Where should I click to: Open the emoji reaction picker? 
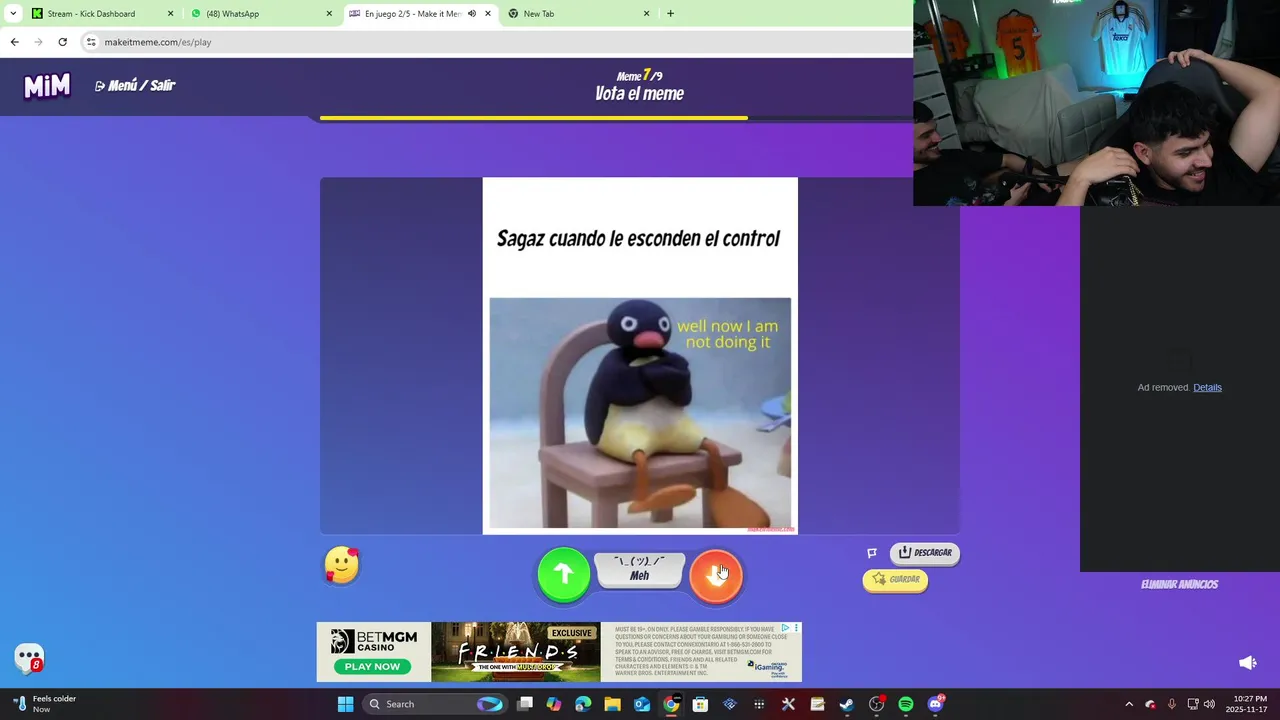point(342,566)
